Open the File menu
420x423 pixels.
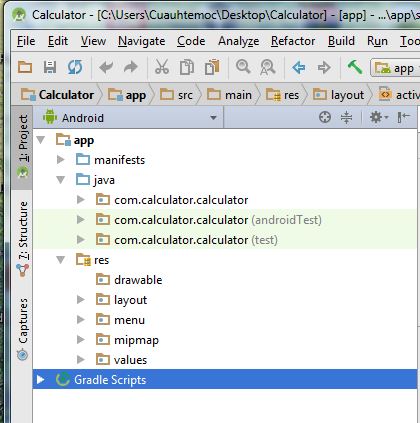pos(26,41)
